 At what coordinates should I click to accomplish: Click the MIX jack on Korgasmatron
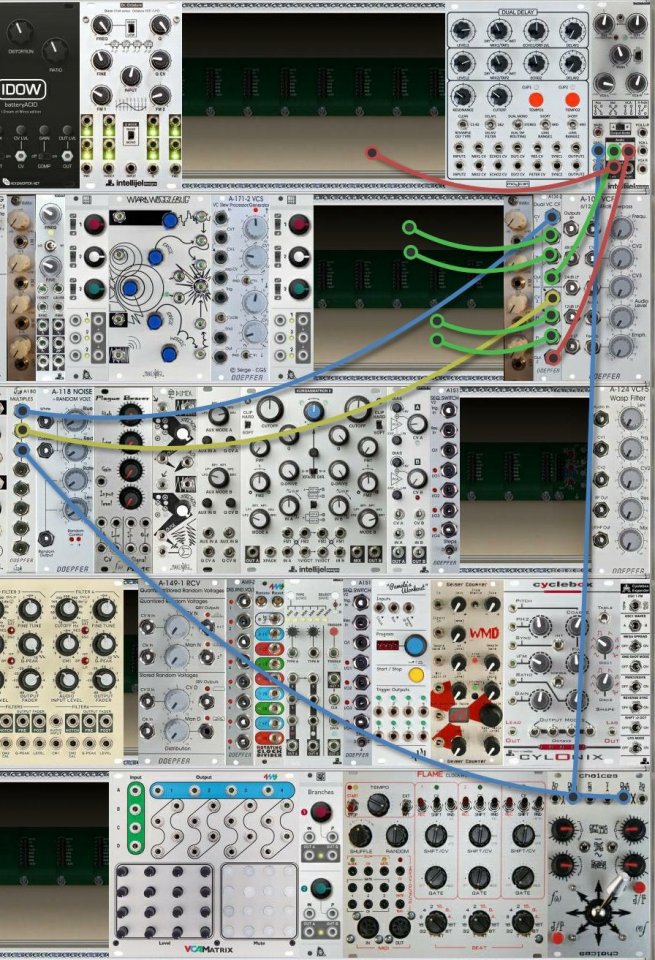tap(357, 554)
